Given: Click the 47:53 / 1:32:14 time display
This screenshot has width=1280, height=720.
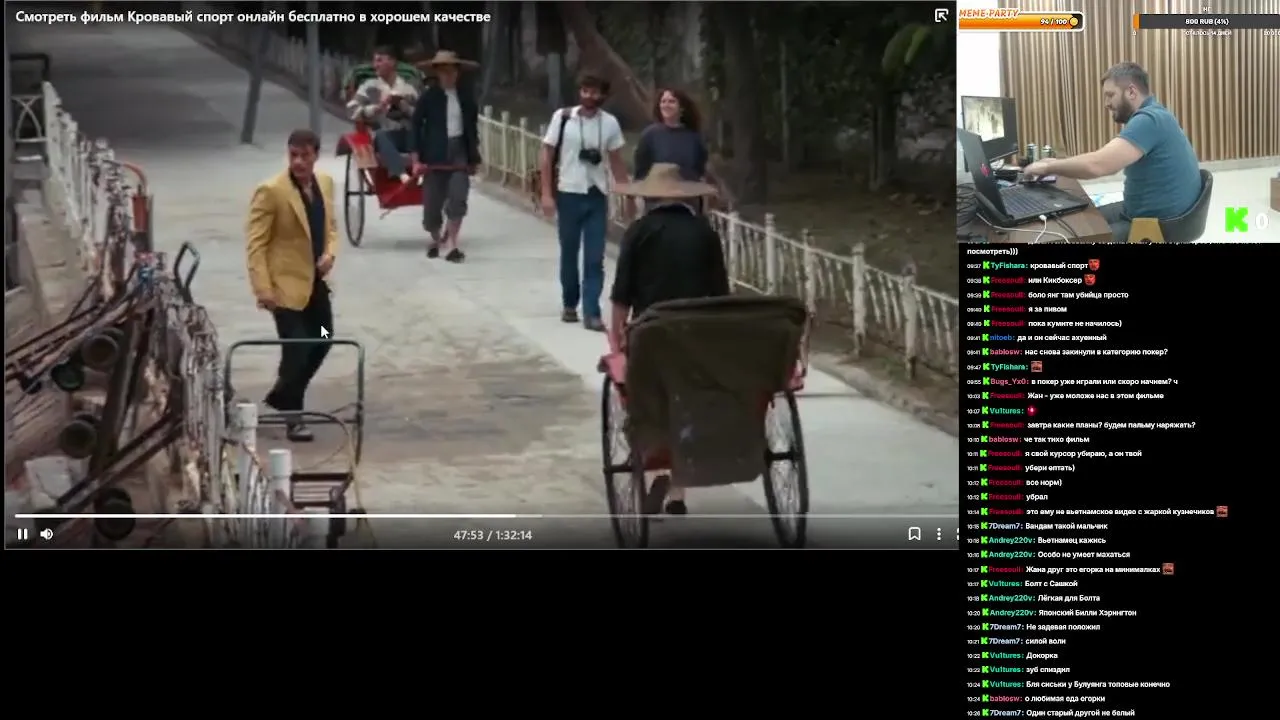Looking at the screenshot, I should coord(493,535).
